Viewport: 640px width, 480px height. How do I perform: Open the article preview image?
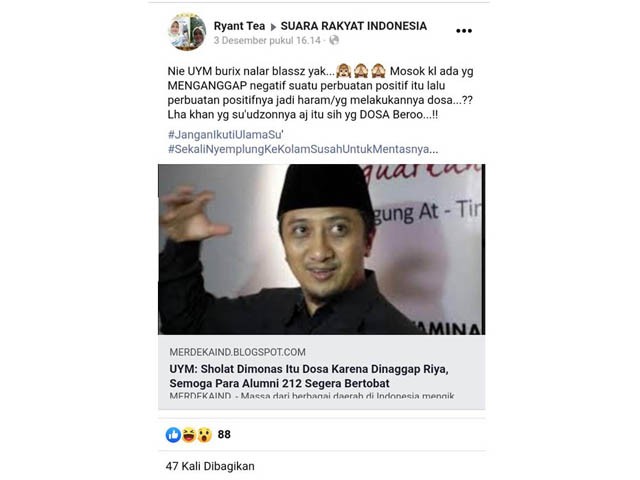point(322,249)
